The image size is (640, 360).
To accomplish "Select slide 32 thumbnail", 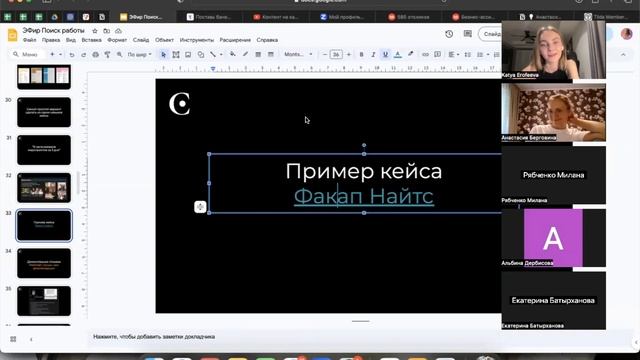I will click(44, 188).
